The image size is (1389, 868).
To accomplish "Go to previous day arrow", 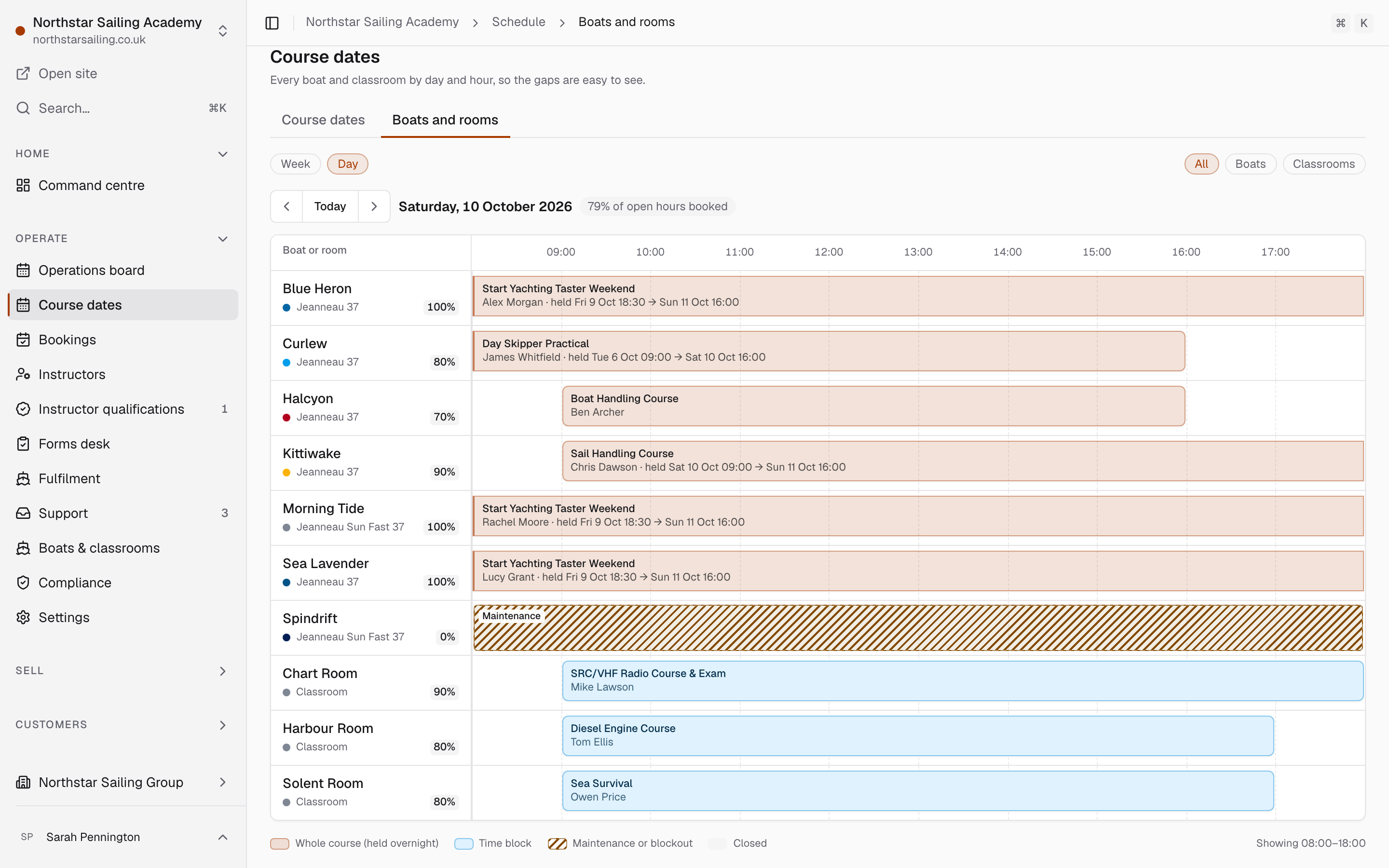I will [286, 207].
